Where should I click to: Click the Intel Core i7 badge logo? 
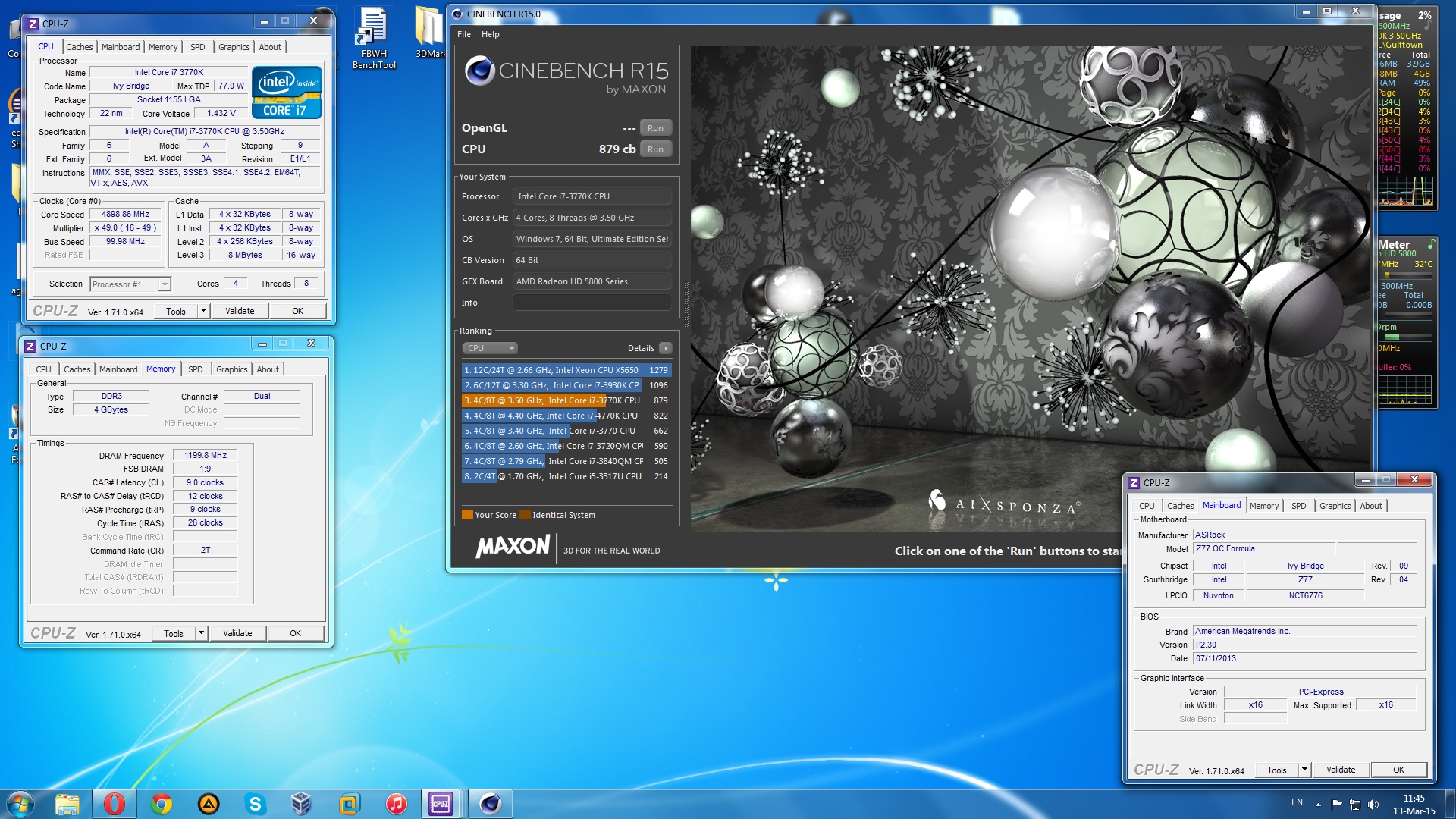point(287,94)
